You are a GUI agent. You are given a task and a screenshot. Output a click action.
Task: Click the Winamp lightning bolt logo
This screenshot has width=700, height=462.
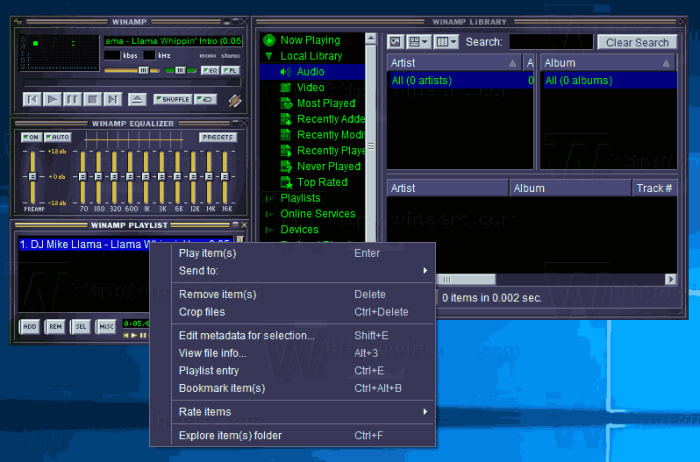pos(235,100)
